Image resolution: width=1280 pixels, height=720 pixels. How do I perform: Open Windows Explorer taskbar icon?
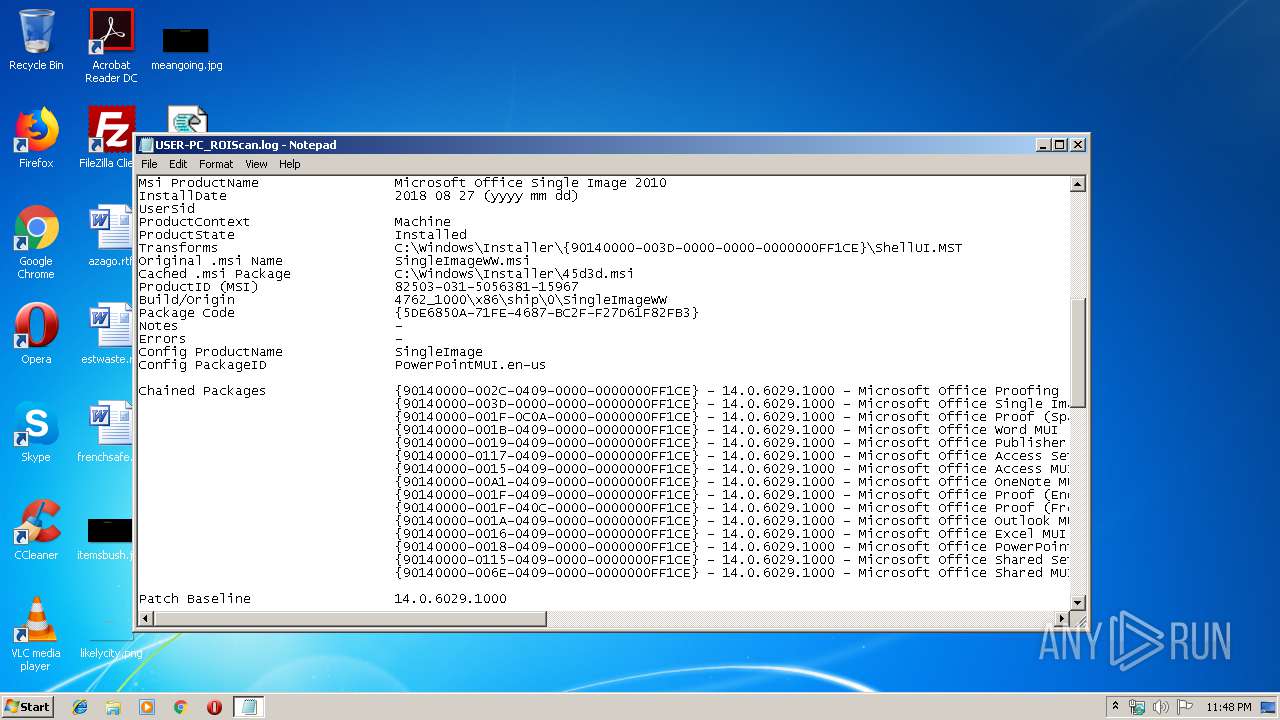click(x=113, y=707)
